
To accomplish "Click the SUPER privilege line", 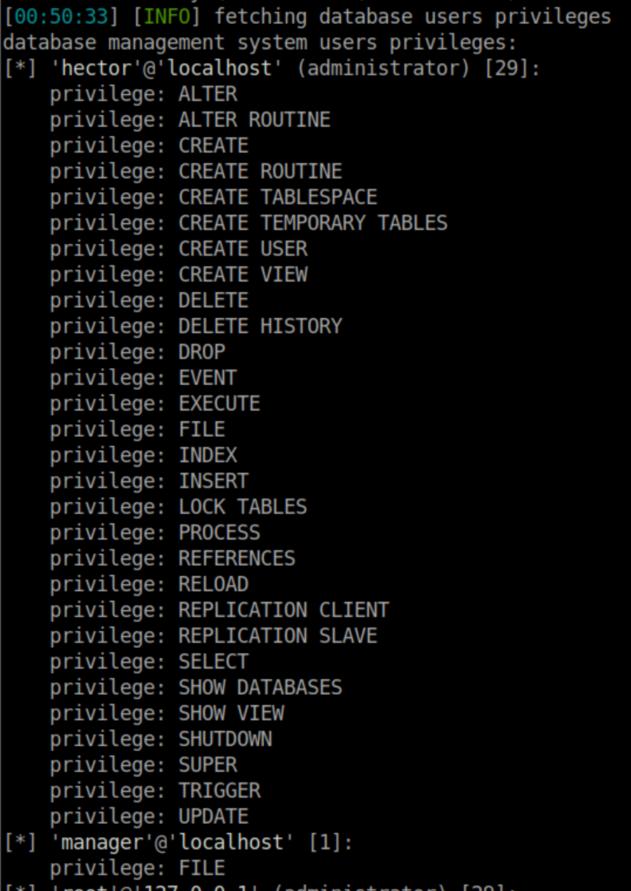I will (208, 765).
